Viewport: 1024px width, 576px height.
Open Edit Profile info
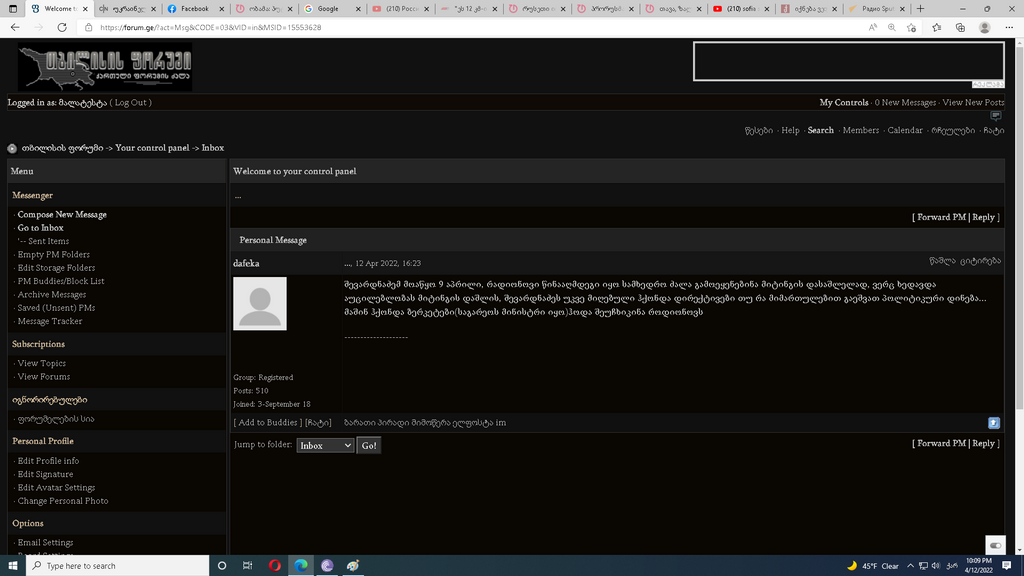pyautogui.click(x=48, y=461)
